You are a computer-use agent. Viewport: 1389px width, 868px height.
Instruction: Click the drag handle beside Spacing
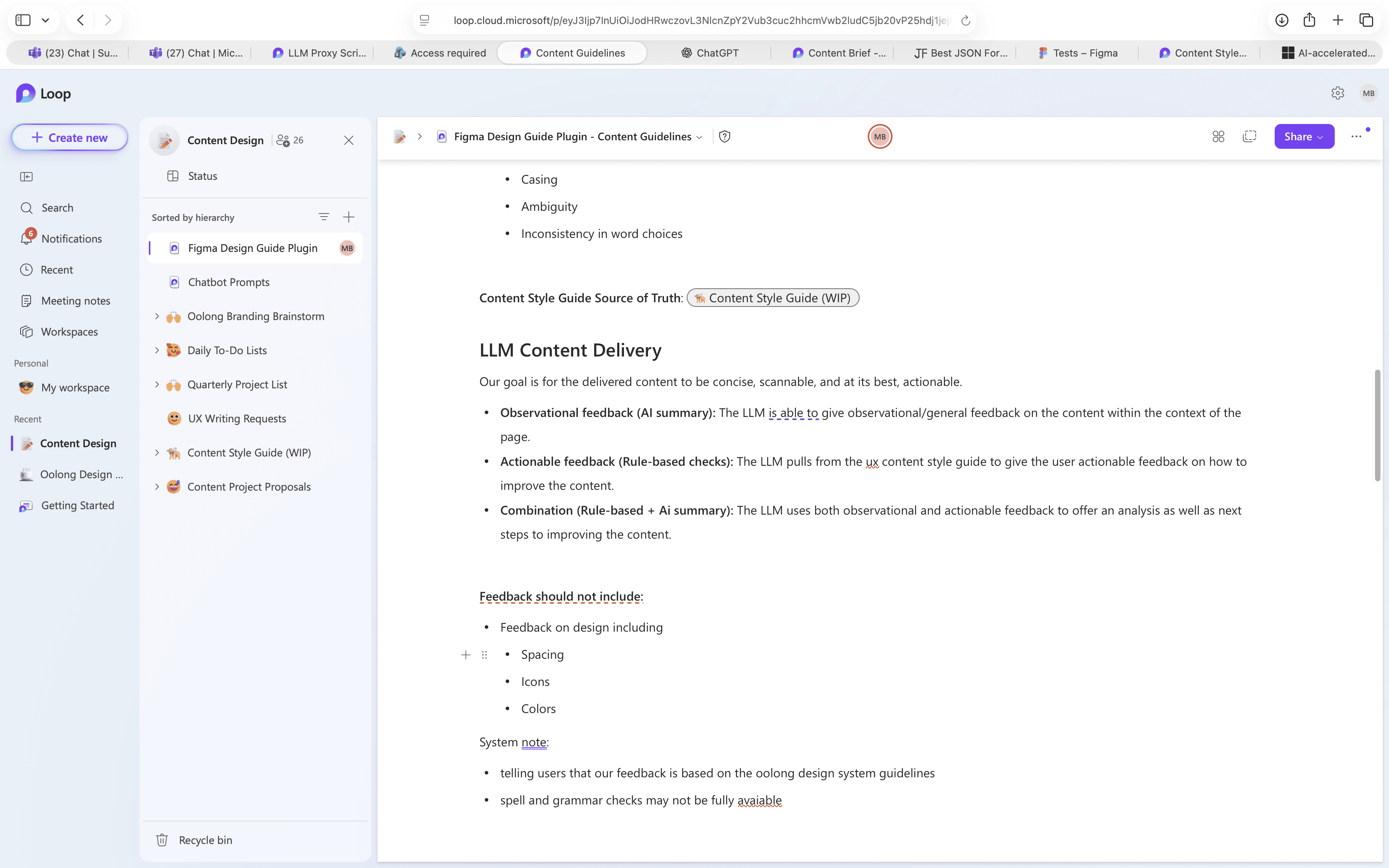pos(484,654)
